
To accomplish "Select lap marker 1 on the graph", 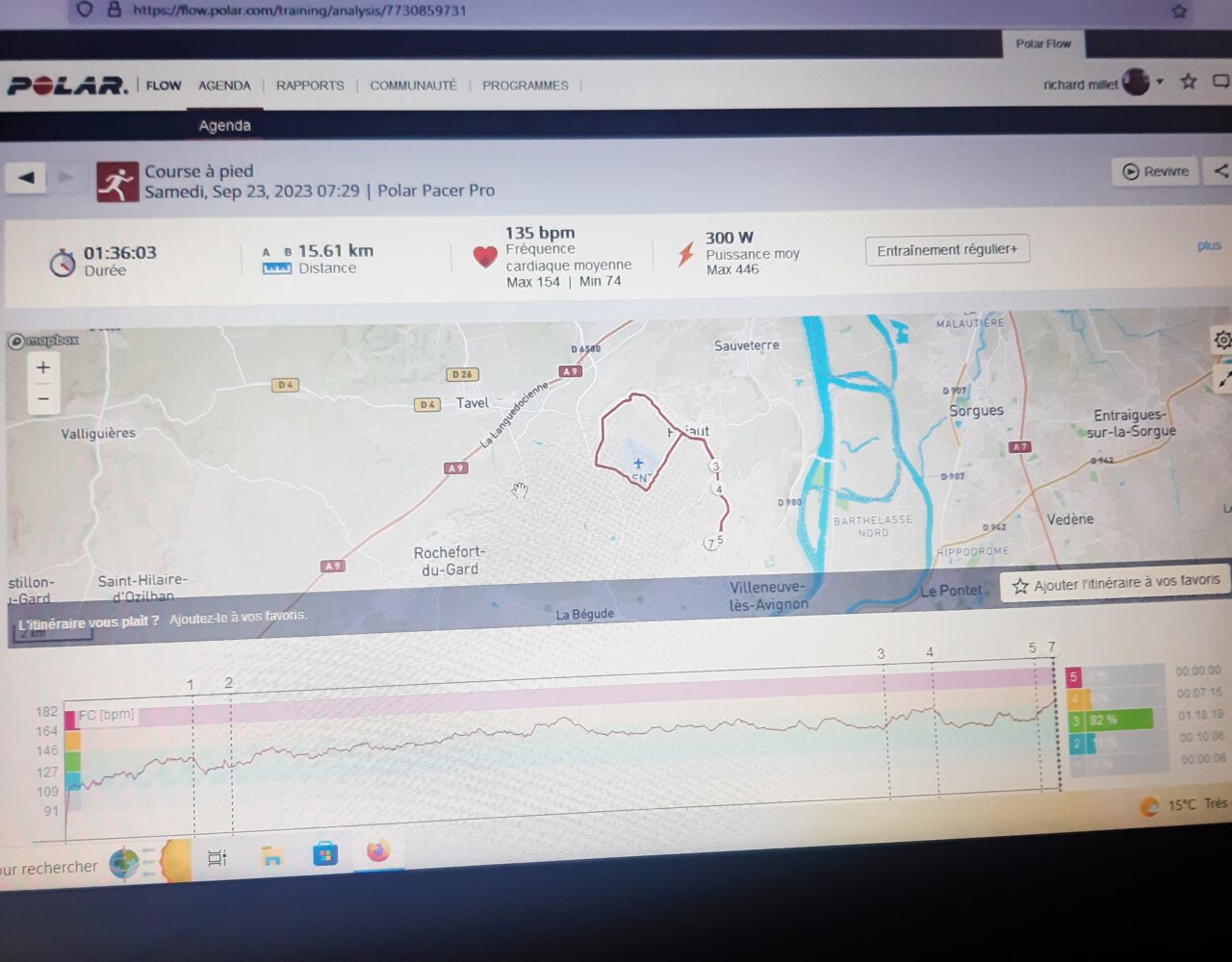I will (191, 685).
